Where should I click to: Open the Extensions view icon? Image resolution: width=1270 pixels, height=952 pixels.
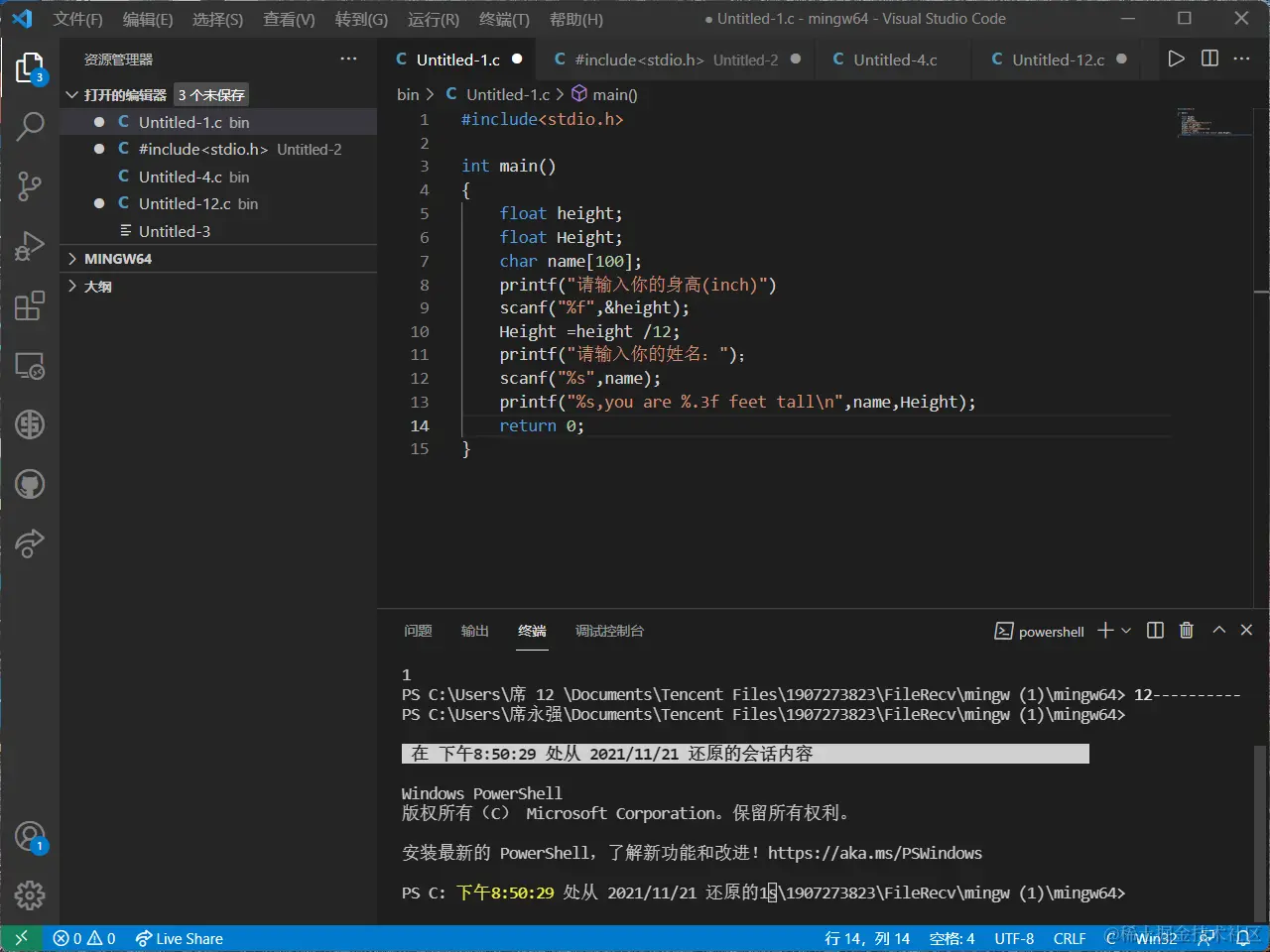coord(30,305)
